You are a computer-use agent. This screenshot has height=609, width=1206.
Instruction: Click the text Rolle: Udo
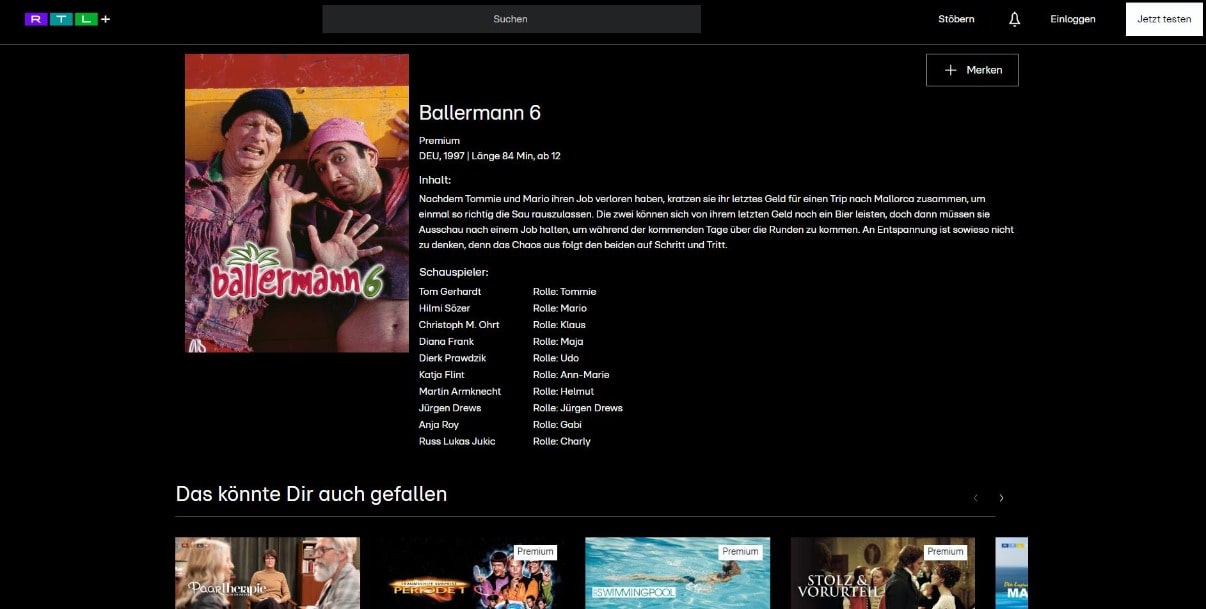tap(556, 358)
